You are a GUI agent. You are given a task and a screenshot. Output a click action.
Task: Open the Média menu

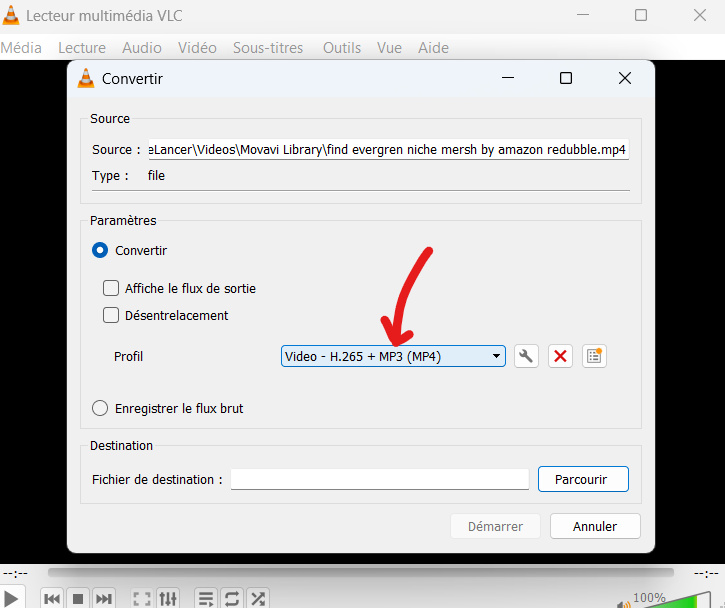click(21, 48)
